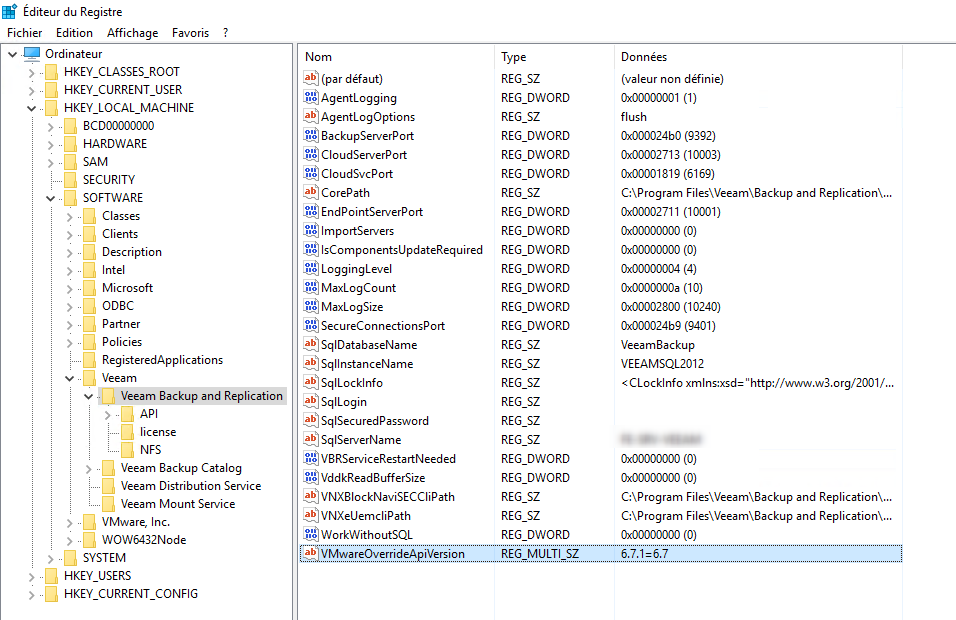Select the Veeam Distribution Service key
Viewport: 956px width, 620px height.
point(191,486)
